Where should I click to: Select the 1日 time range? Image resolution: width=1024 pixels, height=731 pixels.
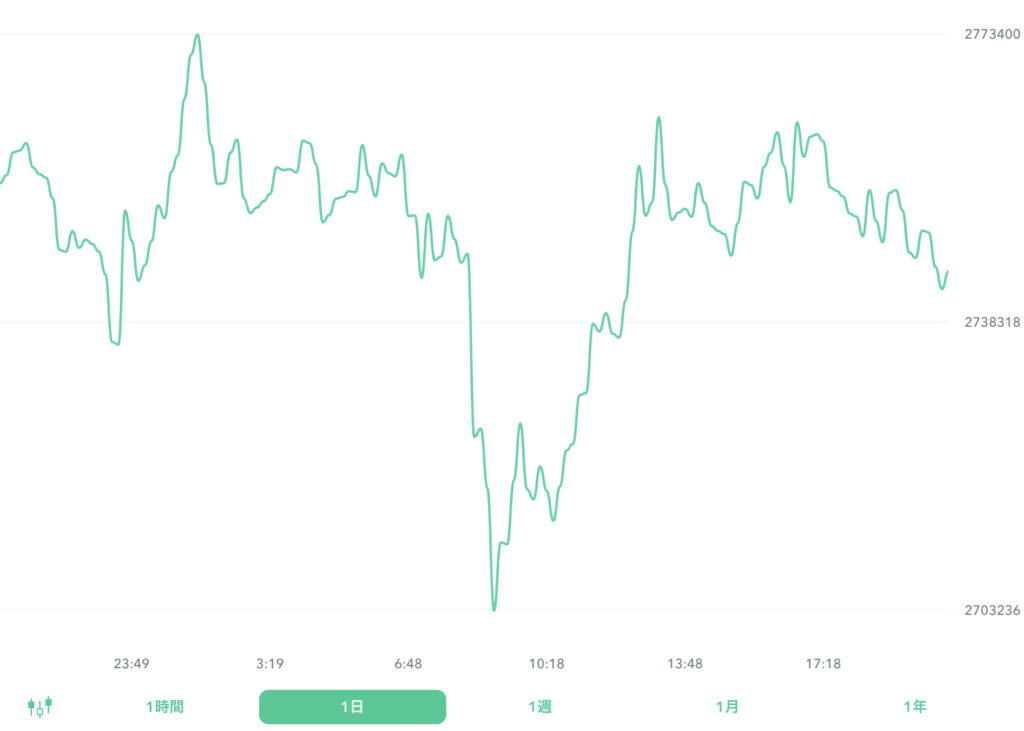pyautogui.click(x=352, y=706)
